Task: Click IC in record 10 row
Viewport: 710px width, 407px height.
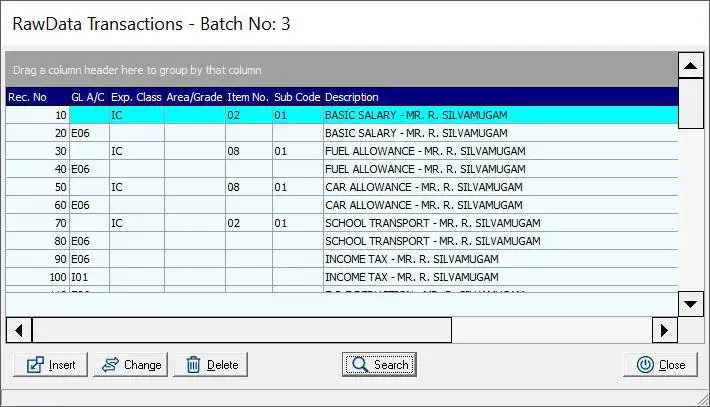Action: (x=137, y=115)
